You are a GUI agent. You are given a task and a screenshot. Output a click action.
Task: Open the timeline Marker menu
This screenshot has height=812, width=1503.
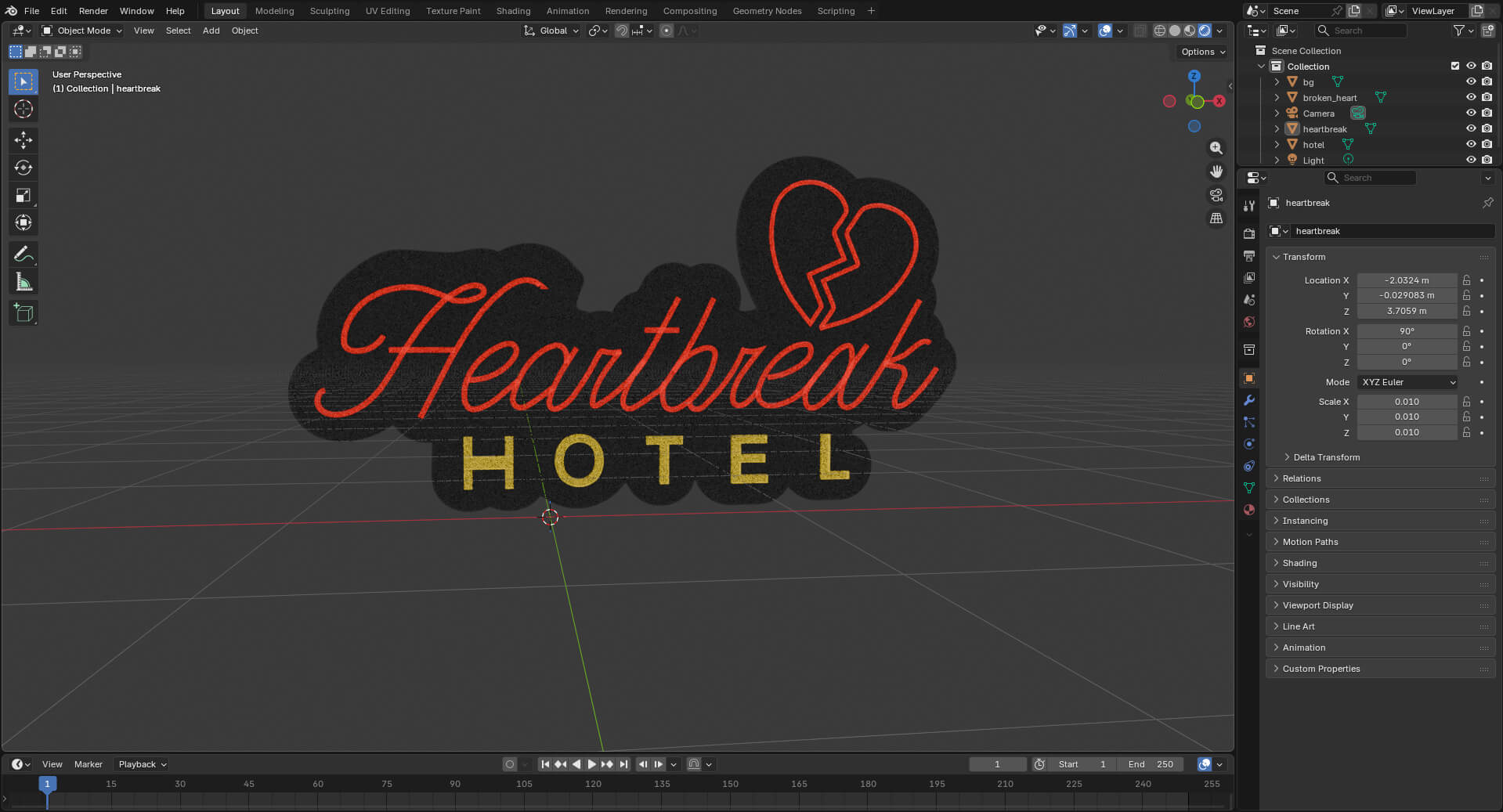click(x=88, y=764)
